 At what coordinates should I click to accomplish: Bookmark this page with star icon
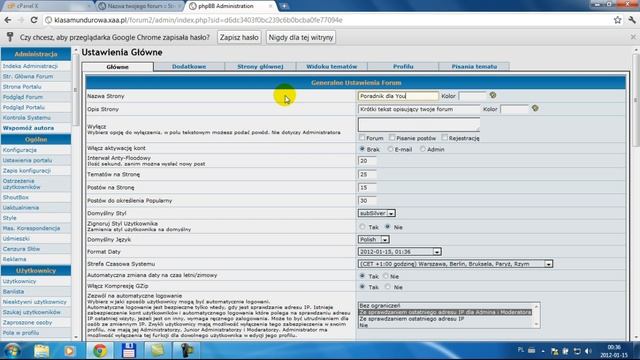[x=618, y=20]
